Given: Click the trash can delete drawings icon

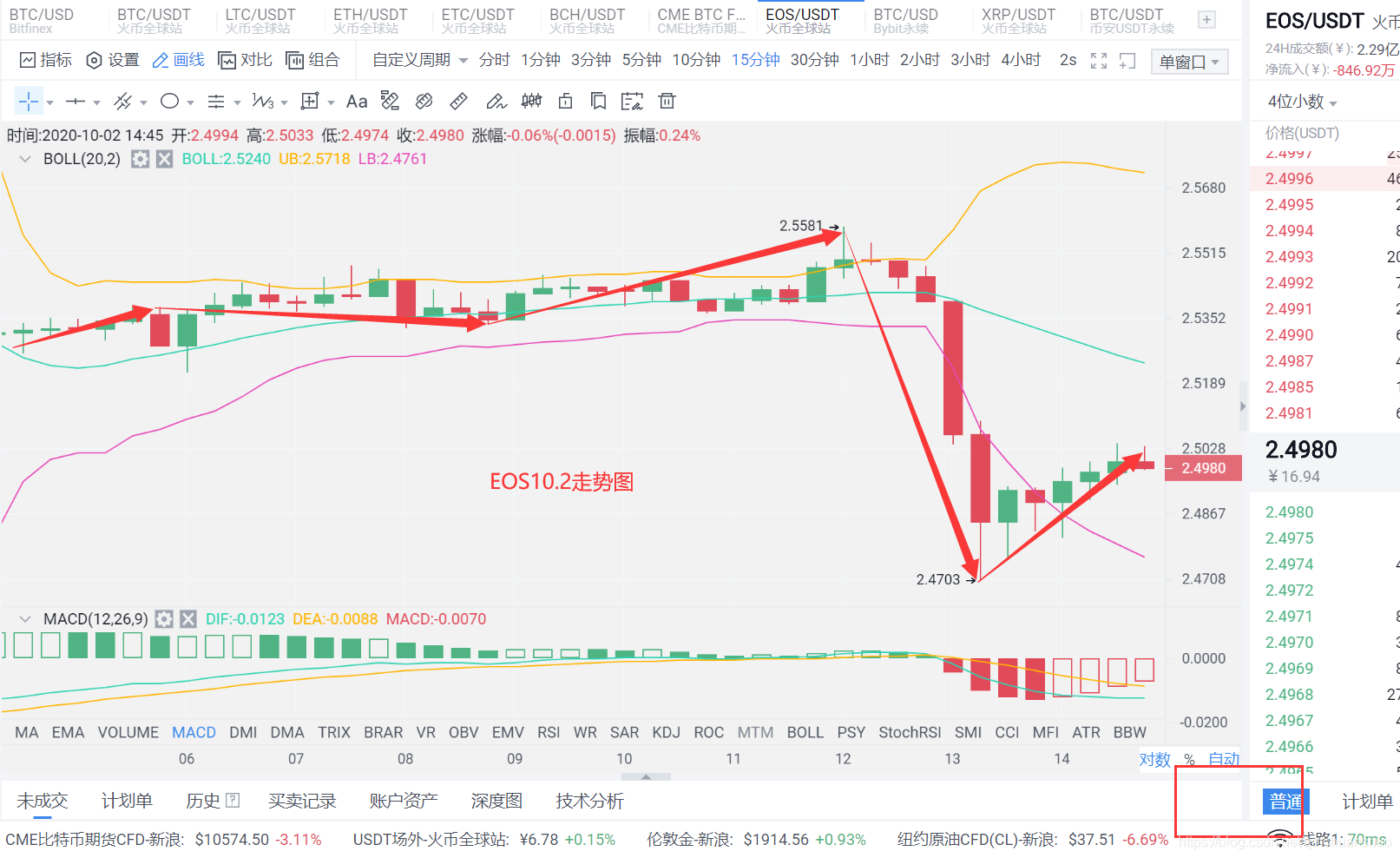Looking at the screenshot, I should coord(667,102).
